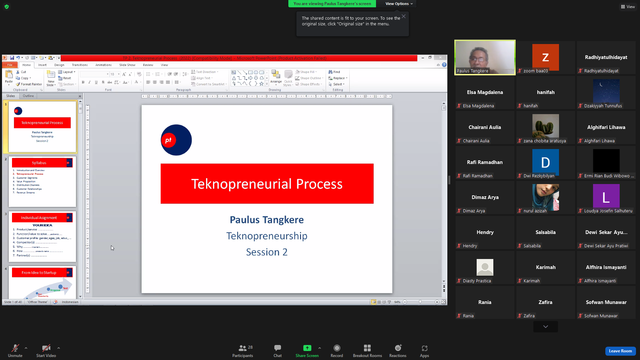This screenshot has height=360, width=640.
Task: Open the View Options dropdown
Action: [x=399, y=4]
